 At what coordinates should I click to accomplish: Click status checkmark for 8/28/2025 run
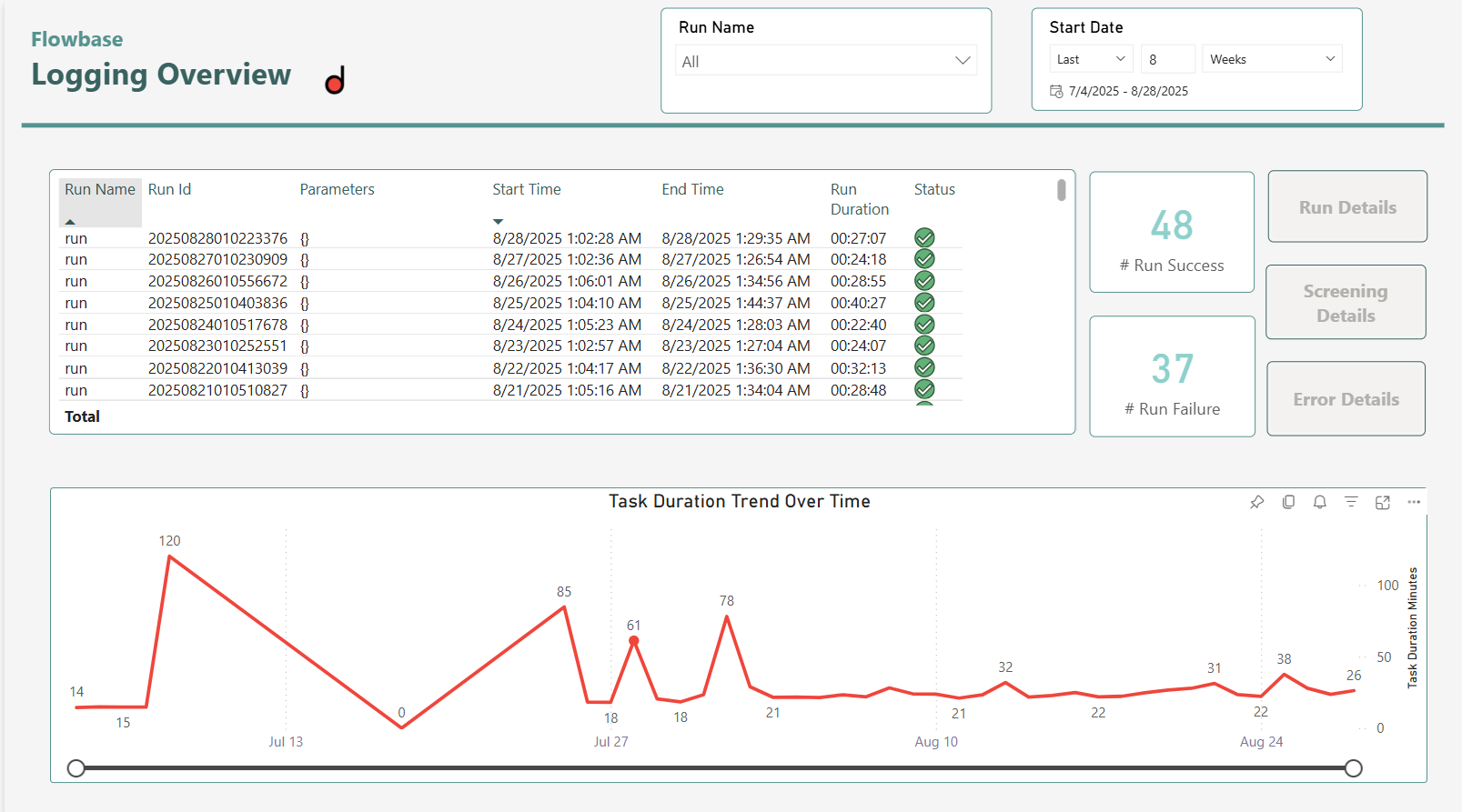pos(924,238)
